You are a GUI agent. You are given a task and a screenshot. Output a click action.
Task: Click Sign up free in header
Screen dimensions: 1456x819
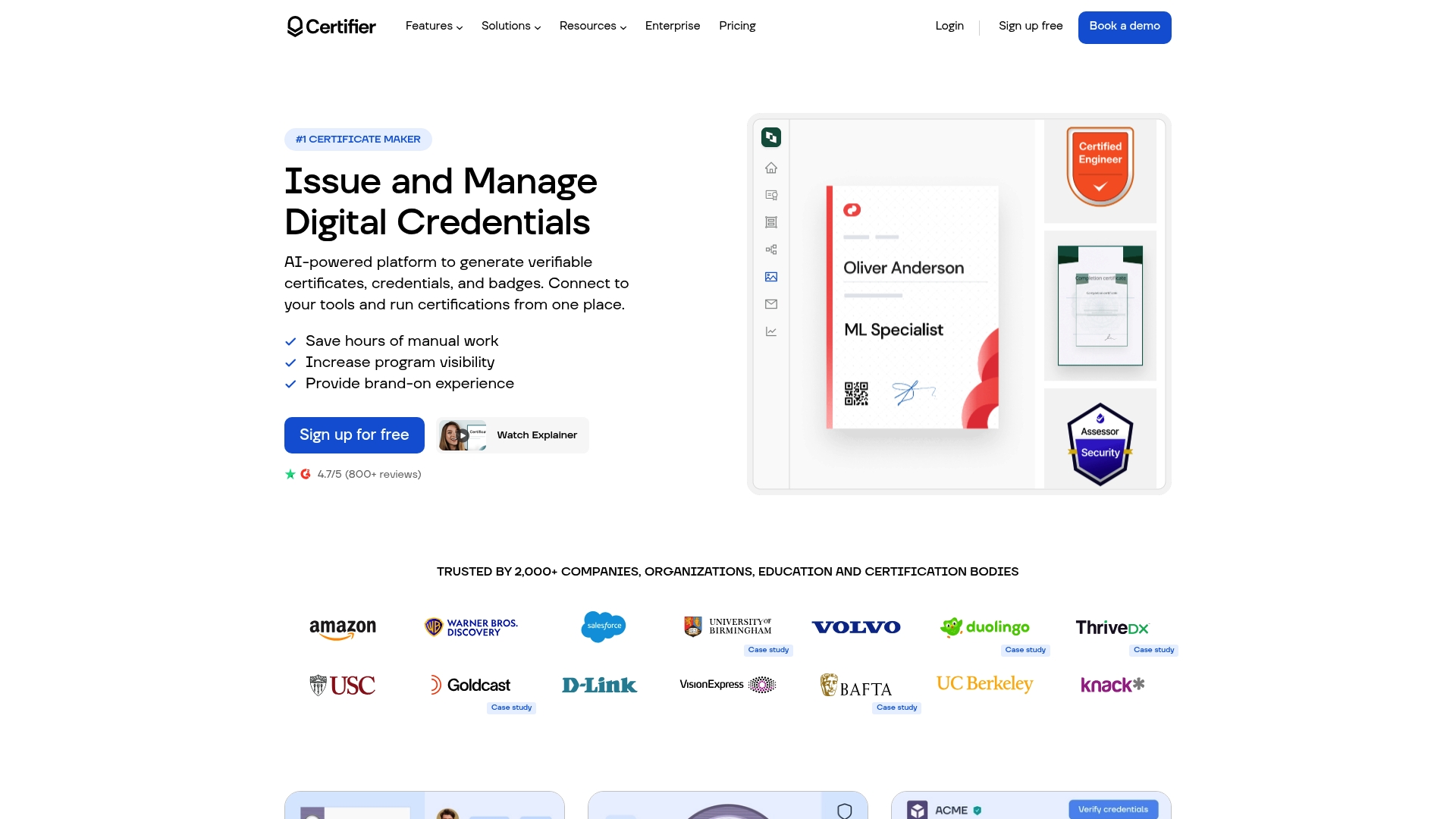(x=1031, y=27)
